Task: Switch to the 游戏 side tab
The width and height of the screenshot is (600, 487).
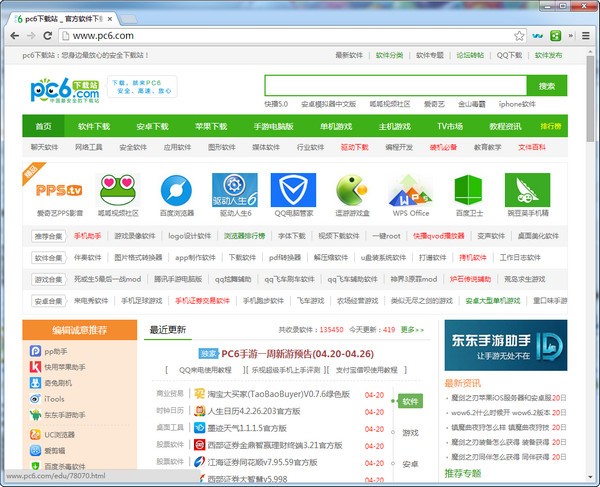Action: pyautogui.click(x=410, y=433)
